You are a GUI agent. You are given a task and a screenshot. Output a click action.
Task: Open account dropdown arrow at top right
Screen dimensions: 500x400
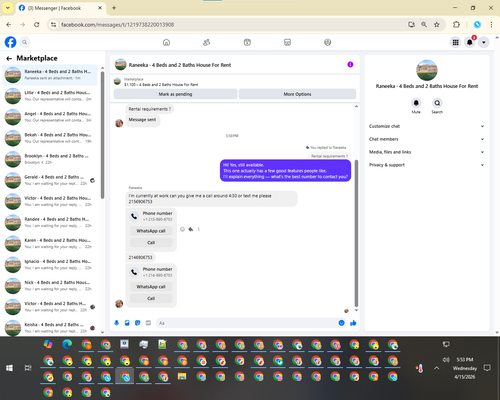[484, 42]
